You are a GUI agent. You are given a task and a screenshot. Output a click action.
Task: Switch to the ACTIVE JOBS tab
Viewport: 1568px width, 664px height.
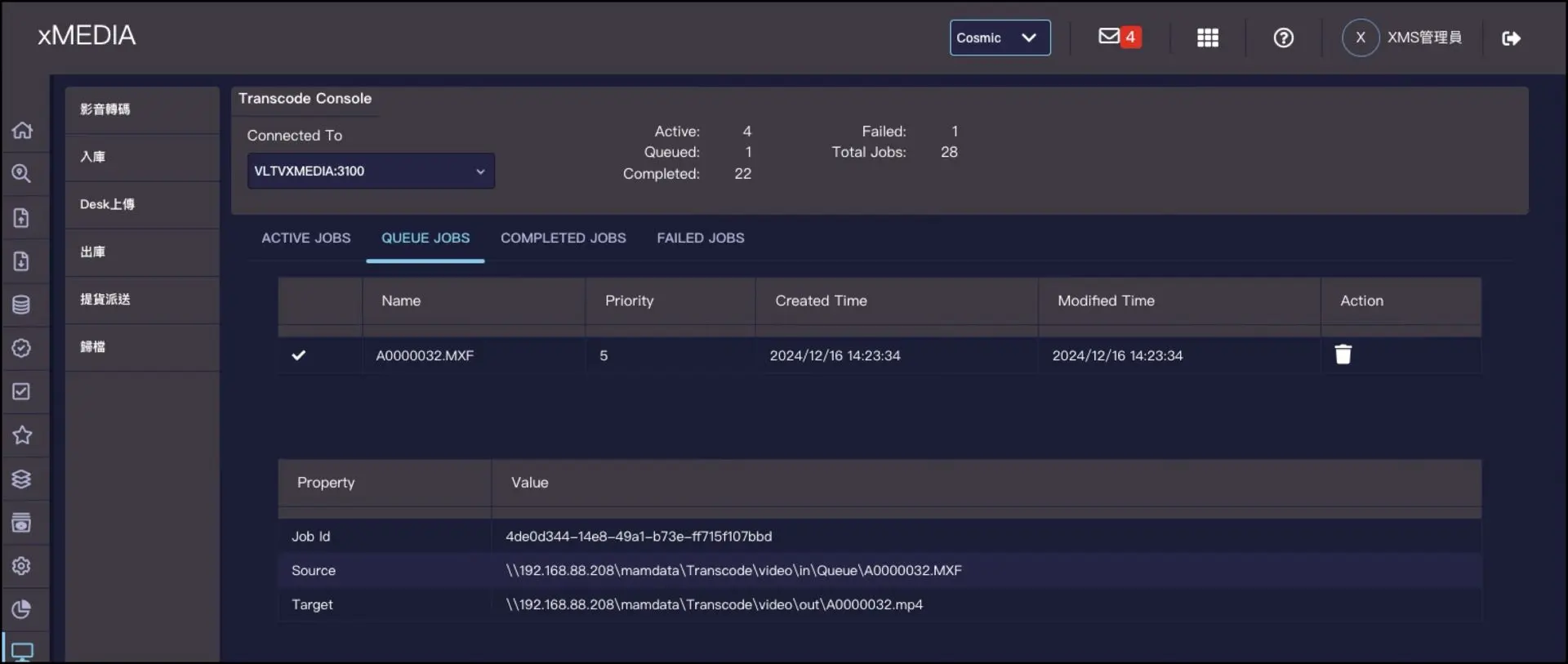pos(305,238)
